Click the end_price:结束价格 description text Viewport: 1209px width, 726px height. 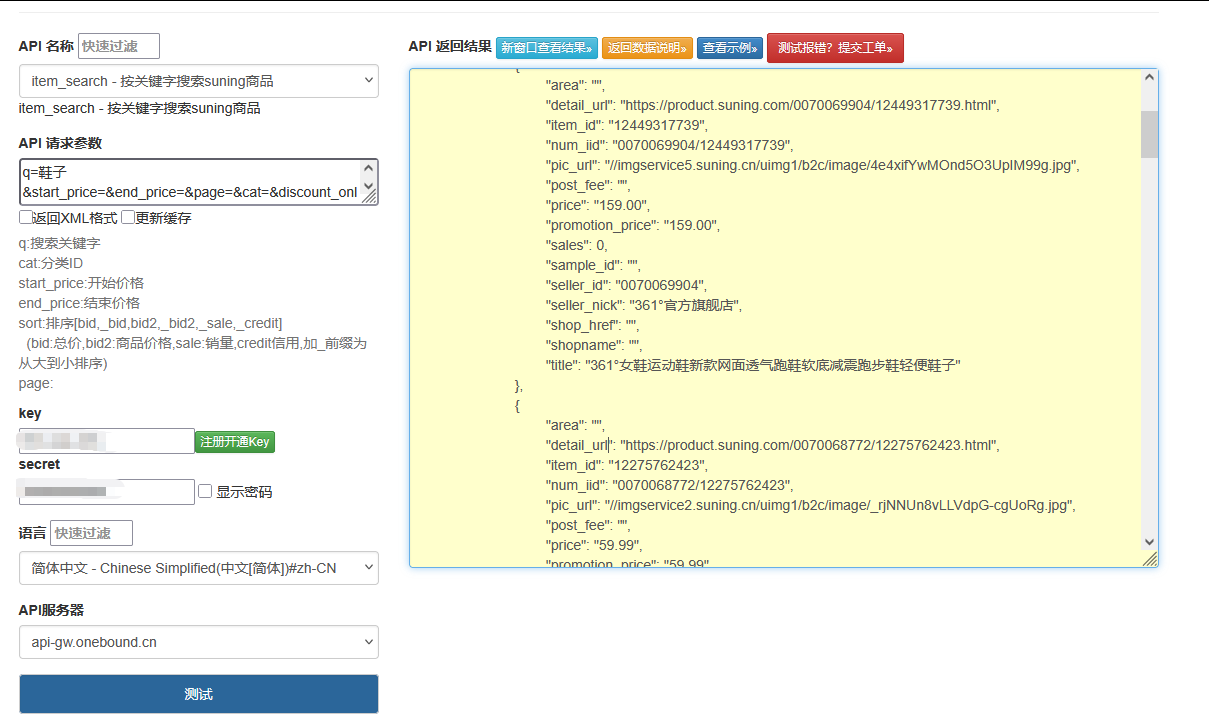point(79,303)
